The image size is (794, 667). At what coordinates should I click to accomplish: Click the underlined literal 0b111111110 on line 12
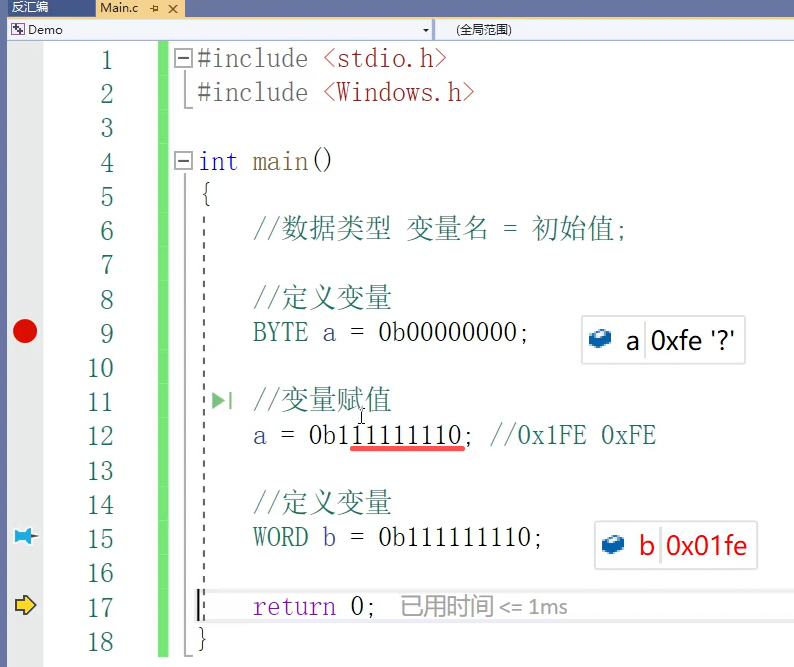385,436
